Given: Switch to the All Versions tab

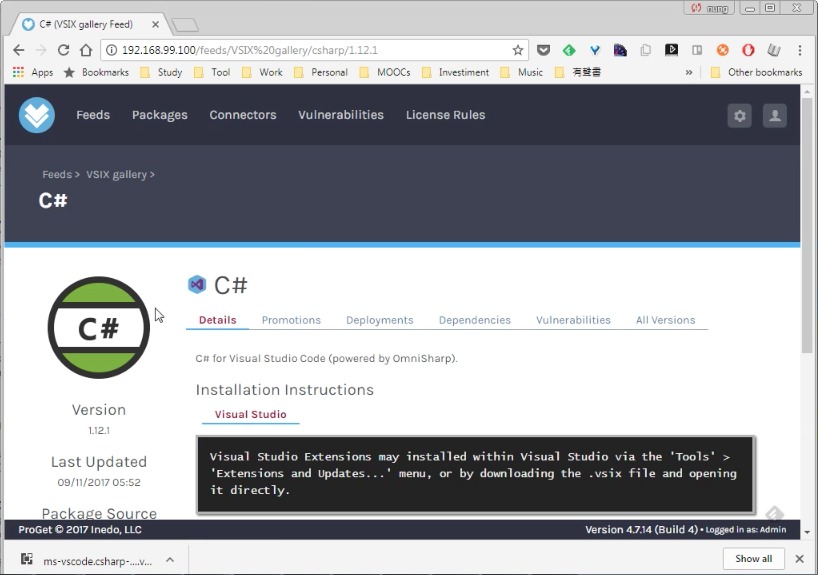Looking at the screenshot, I should (x=666, y=320).
